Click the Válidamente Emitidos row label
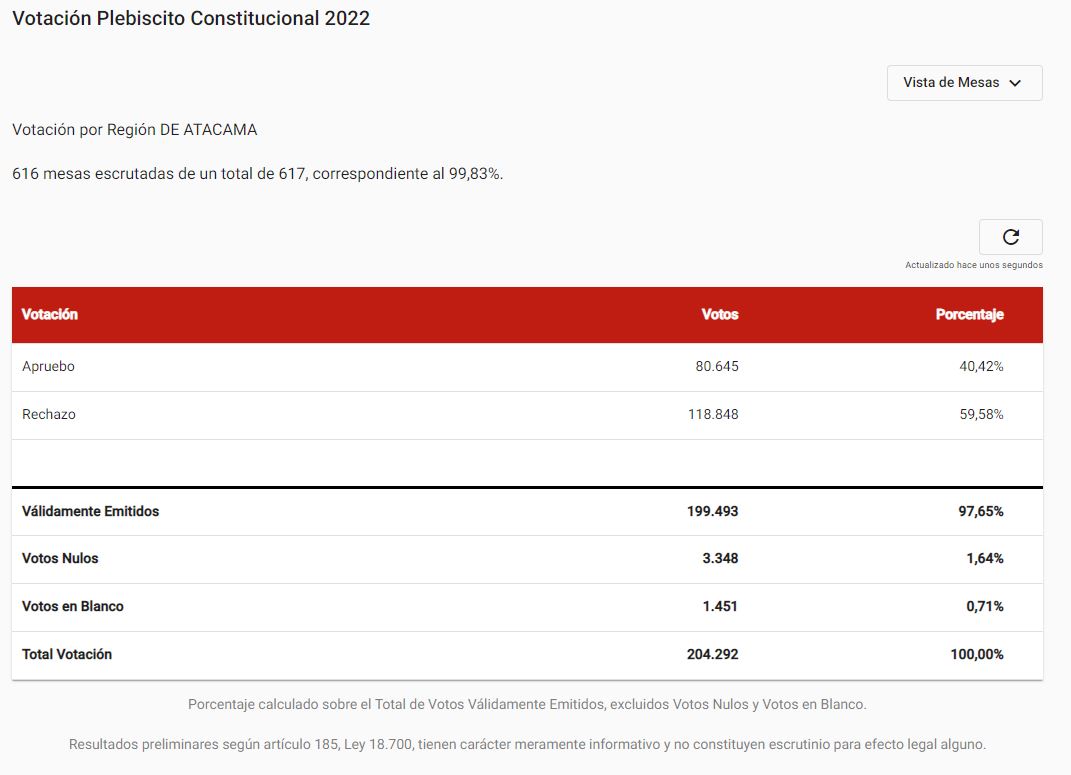1071x775 pixels. pos(90,511)
